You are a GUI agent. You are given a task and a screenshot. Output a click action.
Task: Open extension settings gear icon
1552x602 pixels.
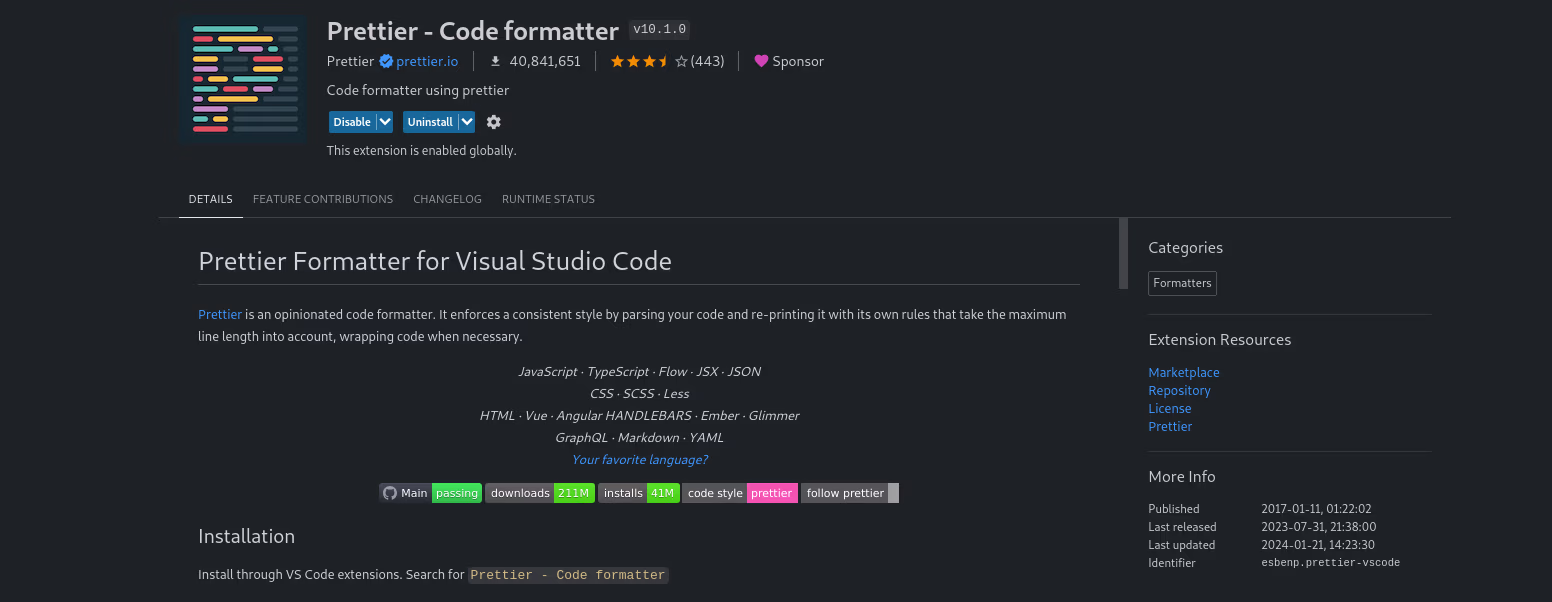494,122
